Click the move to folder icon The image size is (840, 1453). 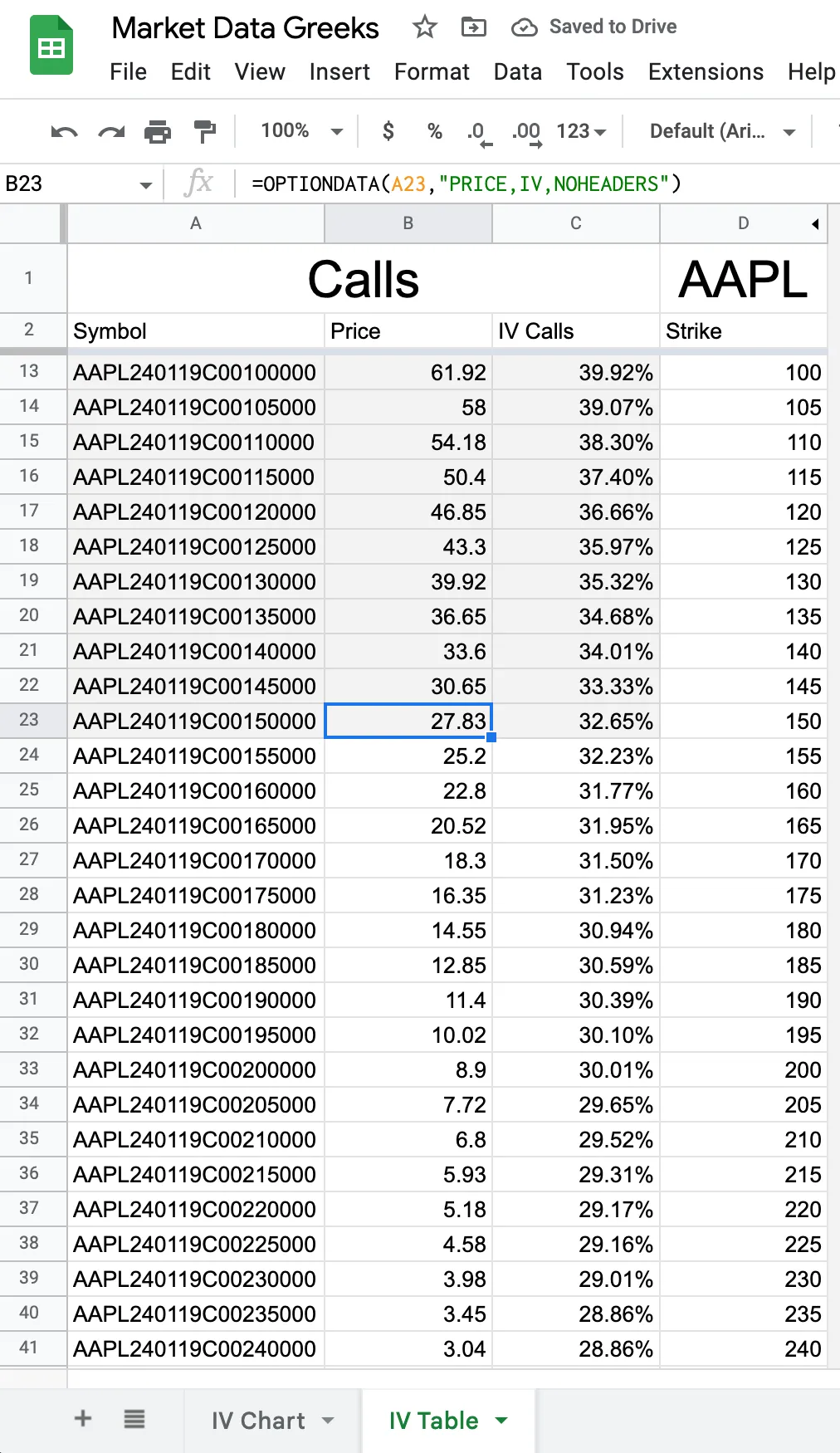click(473, 27)
